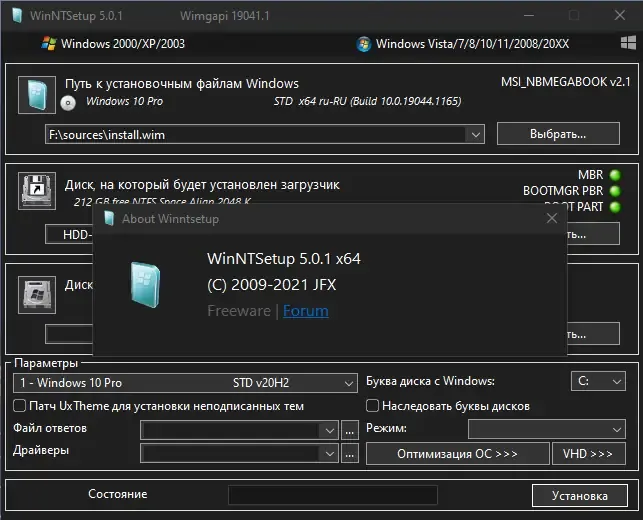Click the BOOT PART green status light
Screen dimensions: 643x520
615,207
